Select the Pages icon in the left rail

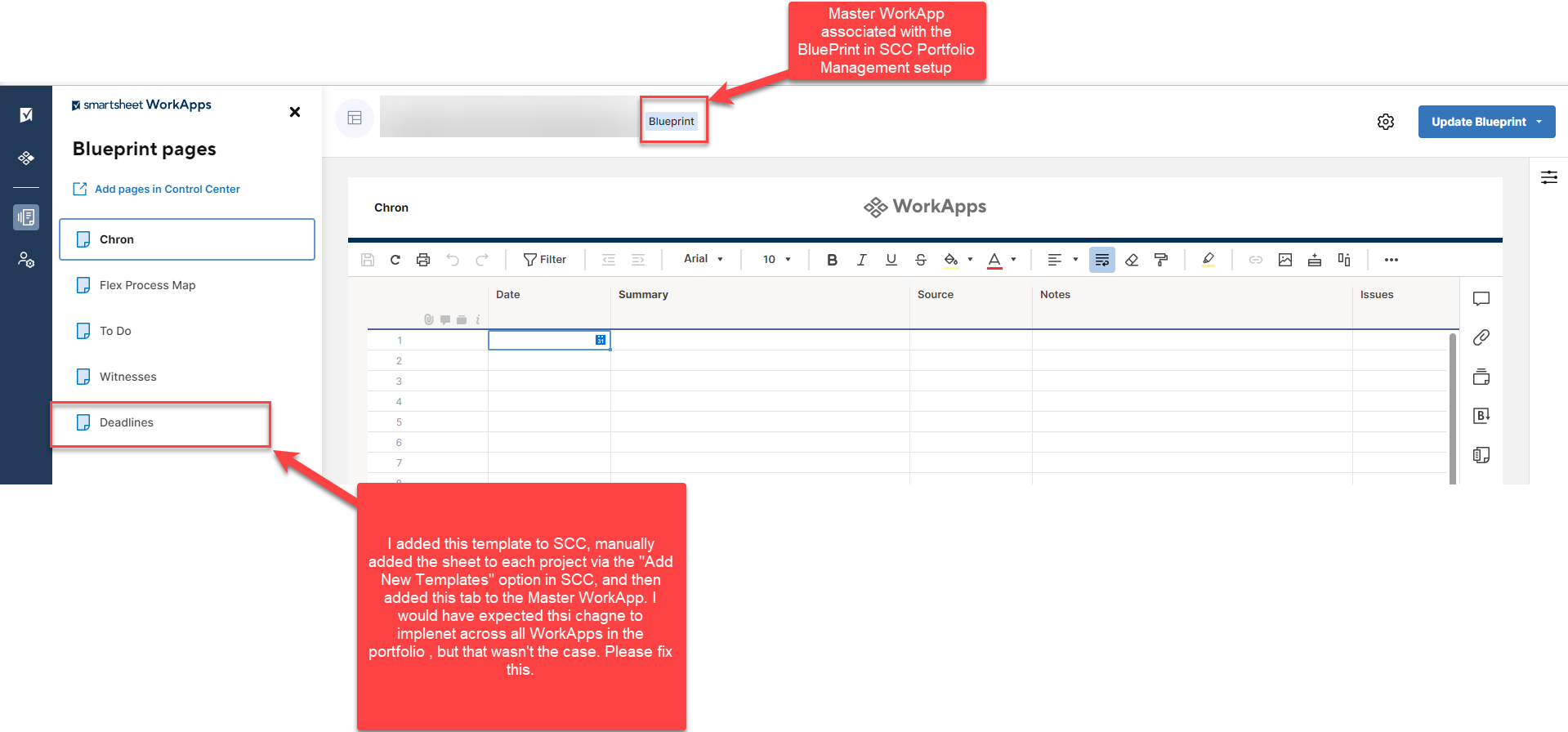tap(26, 217)
